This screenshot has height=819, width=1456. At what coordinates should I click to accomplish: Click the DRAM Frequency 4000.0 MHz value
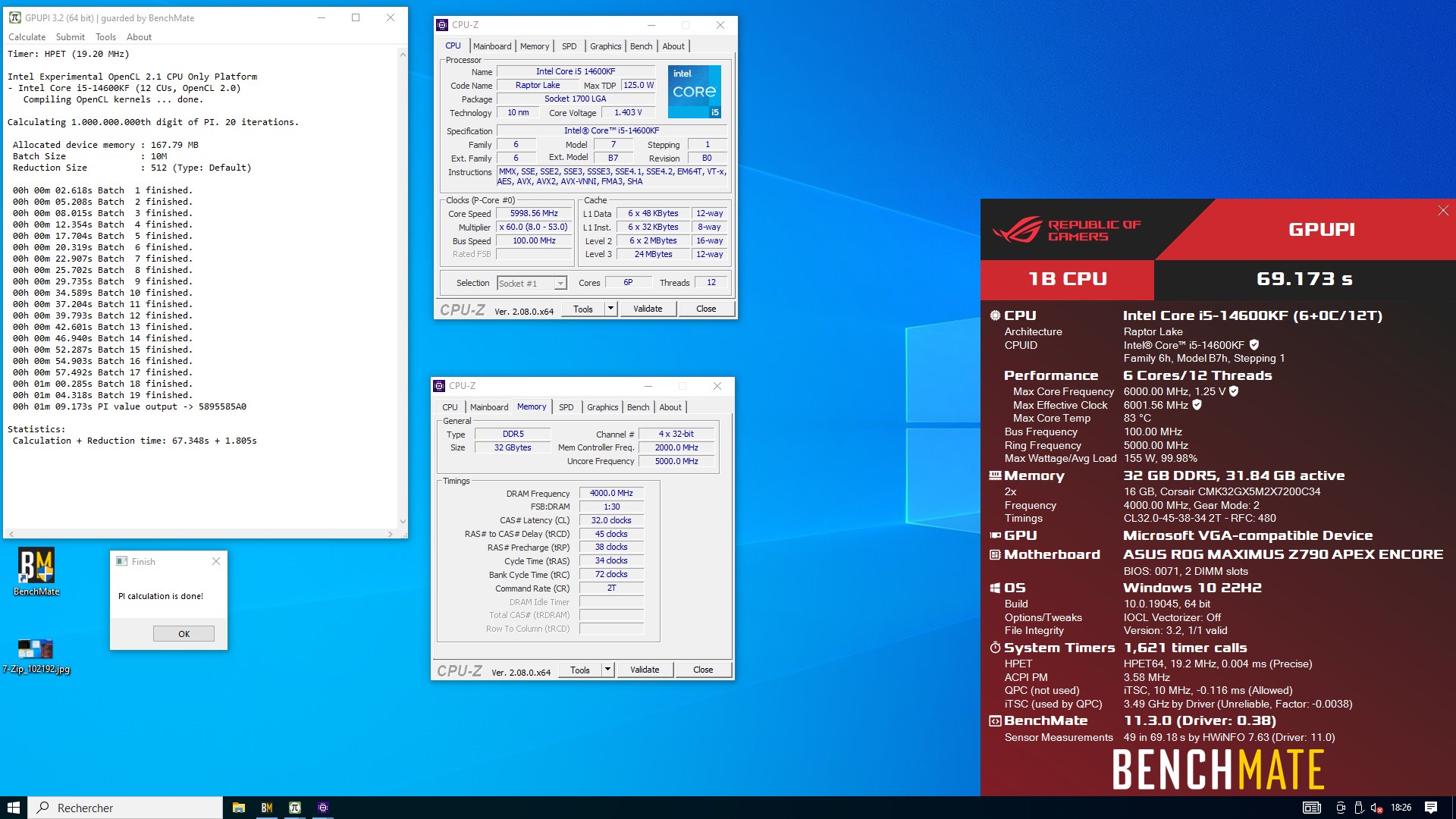point(611,493)
